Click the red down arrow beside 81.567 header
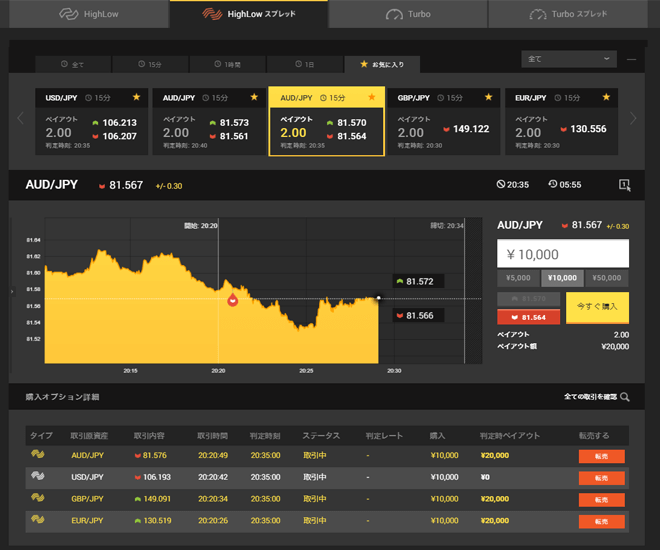Screen dimensions: 660x550 coord(101,186)
